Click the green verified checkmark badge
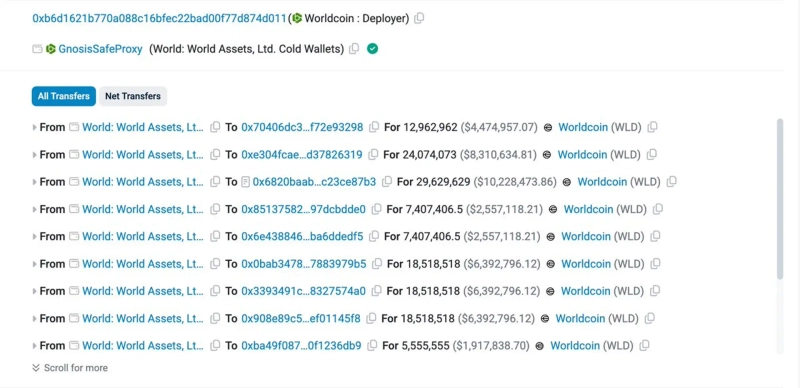This screenshot has height=388, width=800. click(x=372, y=49)
